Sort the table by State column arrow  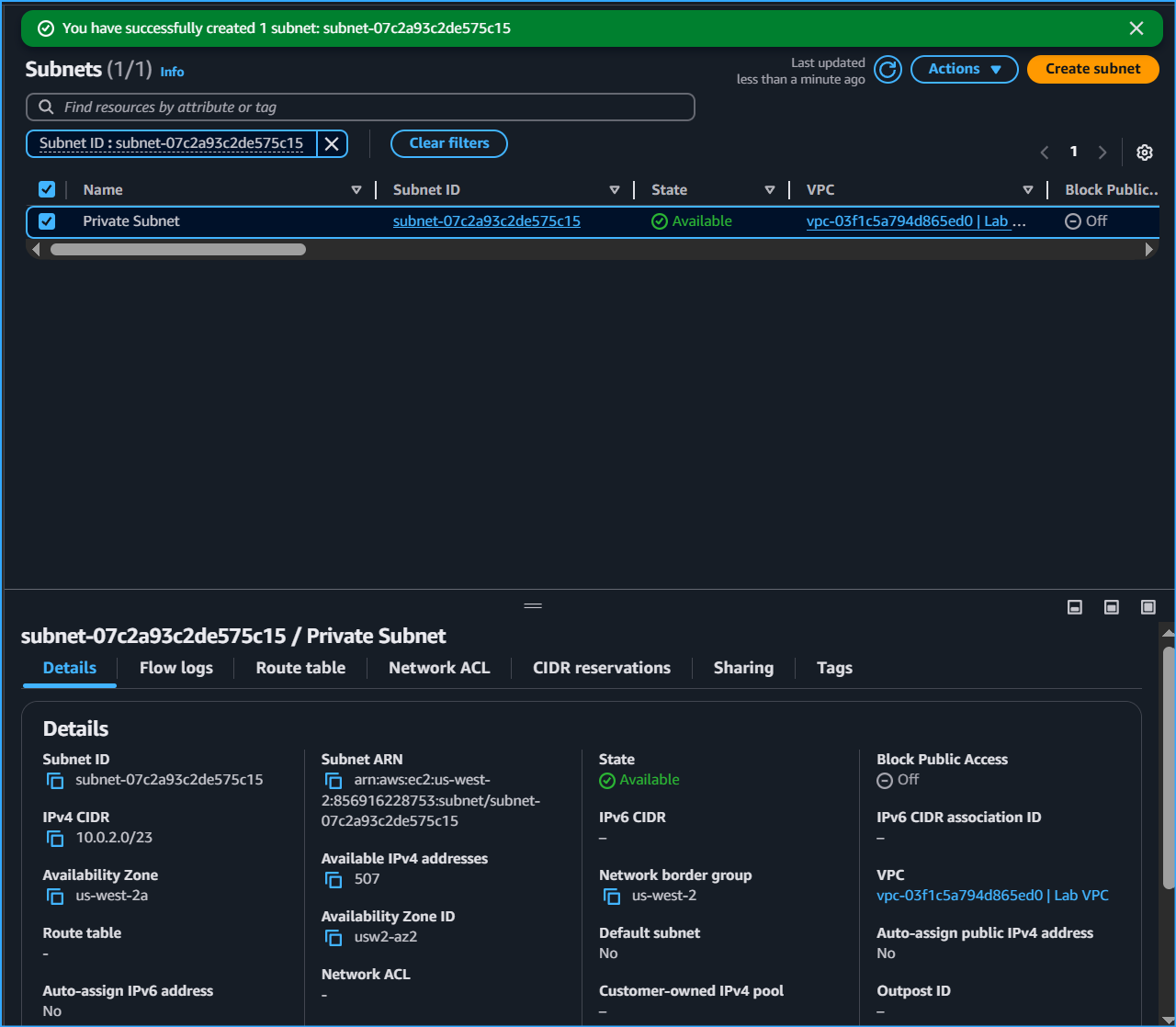[x=770, y=190]
